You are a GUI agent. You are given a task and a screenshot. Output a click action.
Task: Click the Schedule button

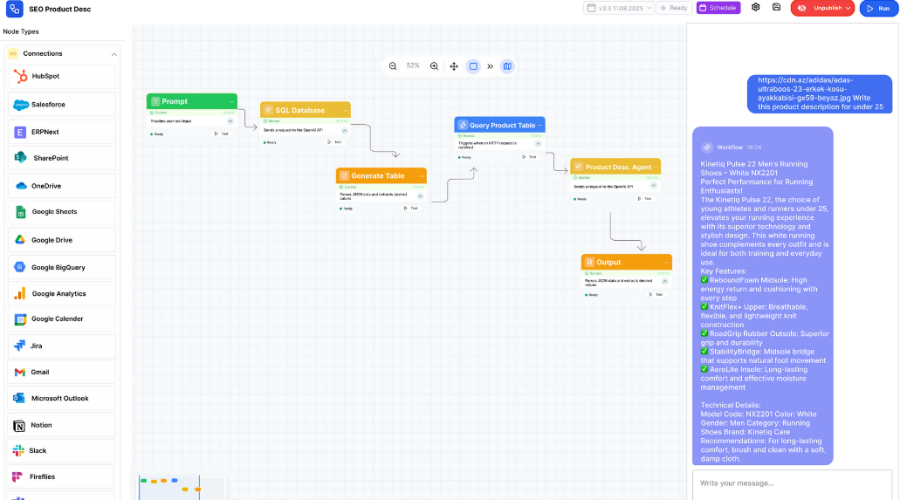pyautogui.click(x=718, y=8)
